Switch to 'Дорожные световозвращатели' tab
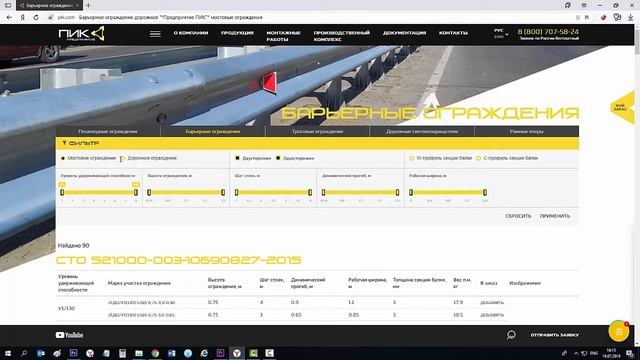640x360 pixels. [422, 131]
